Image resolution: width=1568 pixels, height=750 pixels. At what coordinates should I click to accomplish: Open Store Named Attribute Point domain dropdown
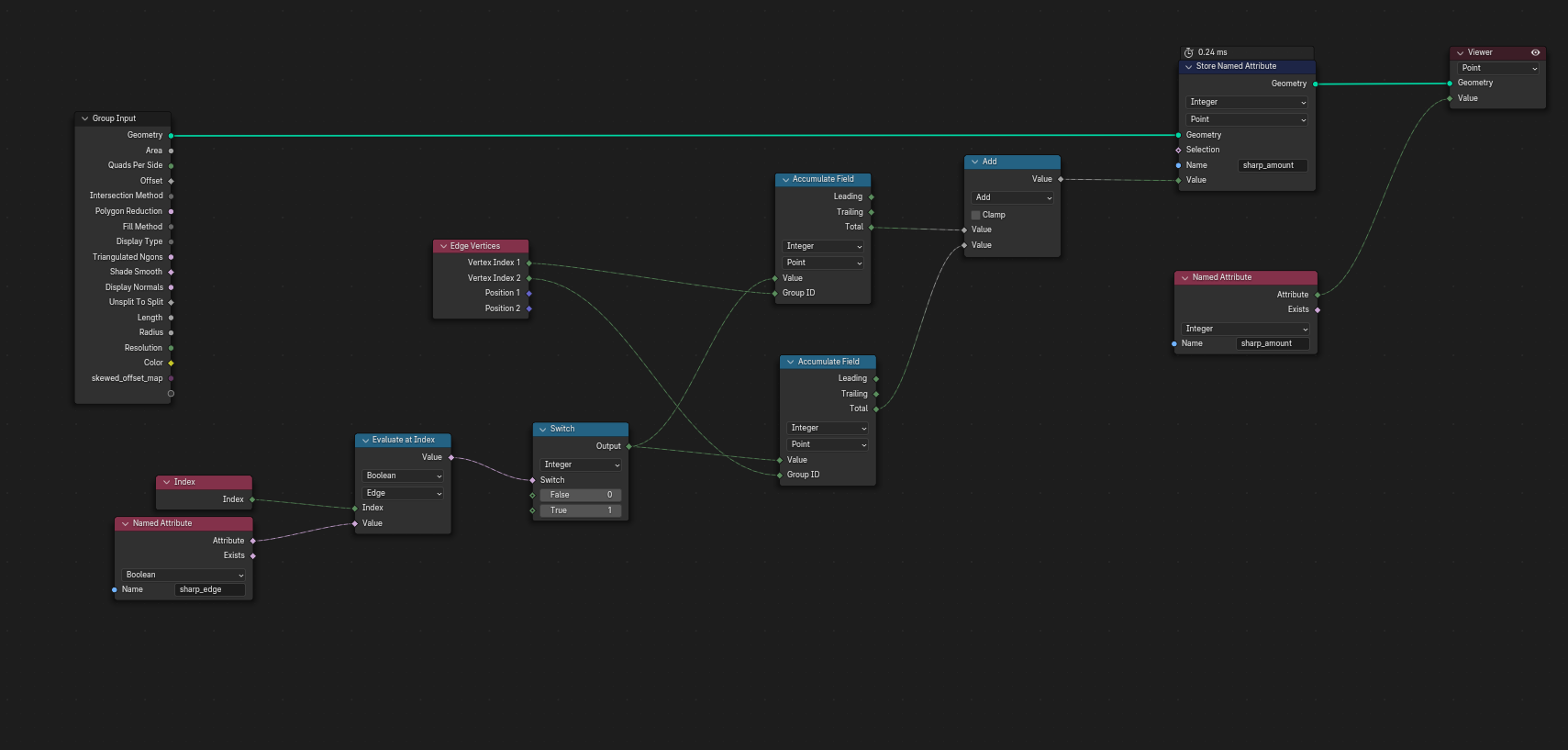[x=1247, y=119]
